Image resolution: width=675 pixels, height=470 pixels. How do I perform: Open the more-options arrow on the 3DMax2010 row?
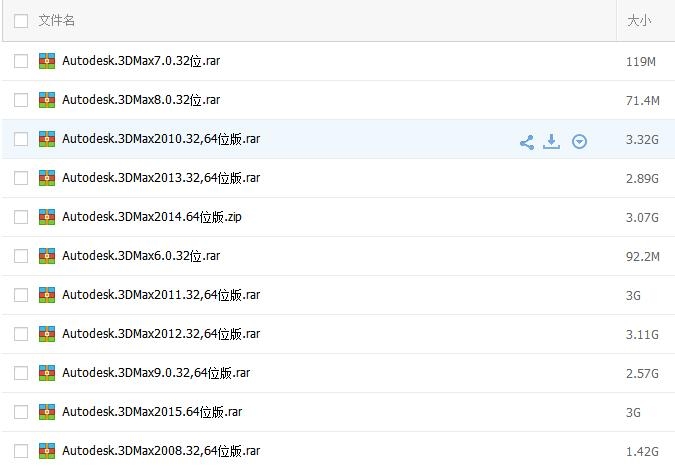pos(579,141)
